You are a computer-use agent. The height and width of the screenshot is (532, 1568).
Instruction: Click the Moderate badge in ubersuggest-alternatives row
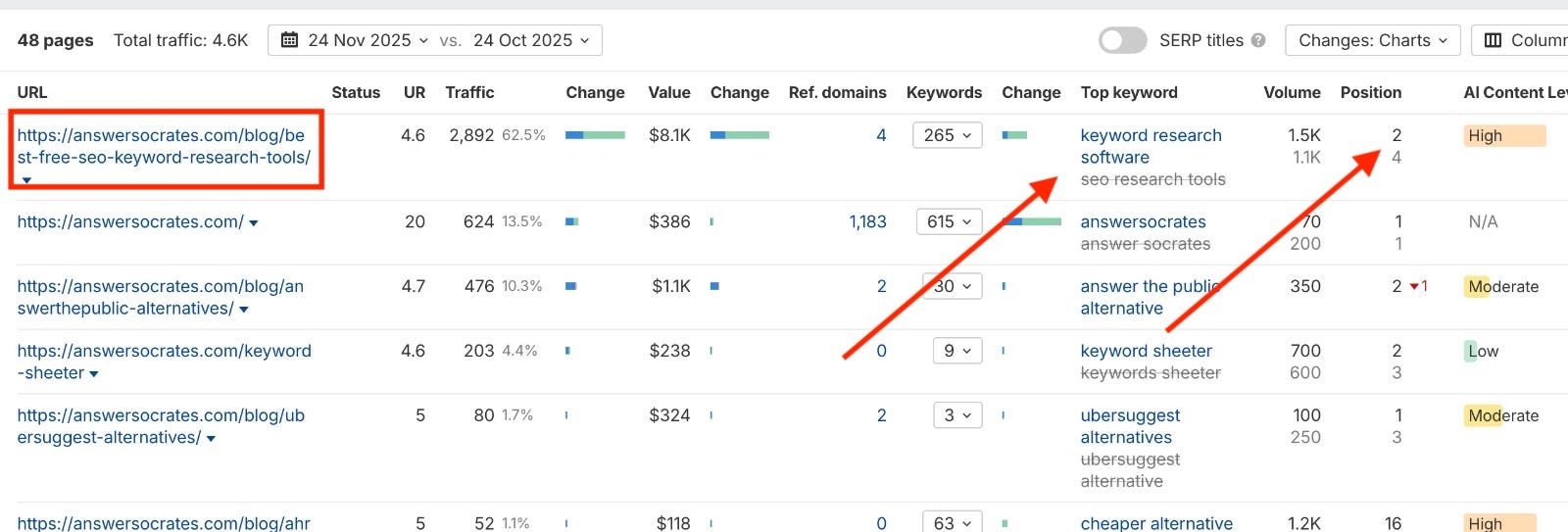click(x=1502, y=415)
